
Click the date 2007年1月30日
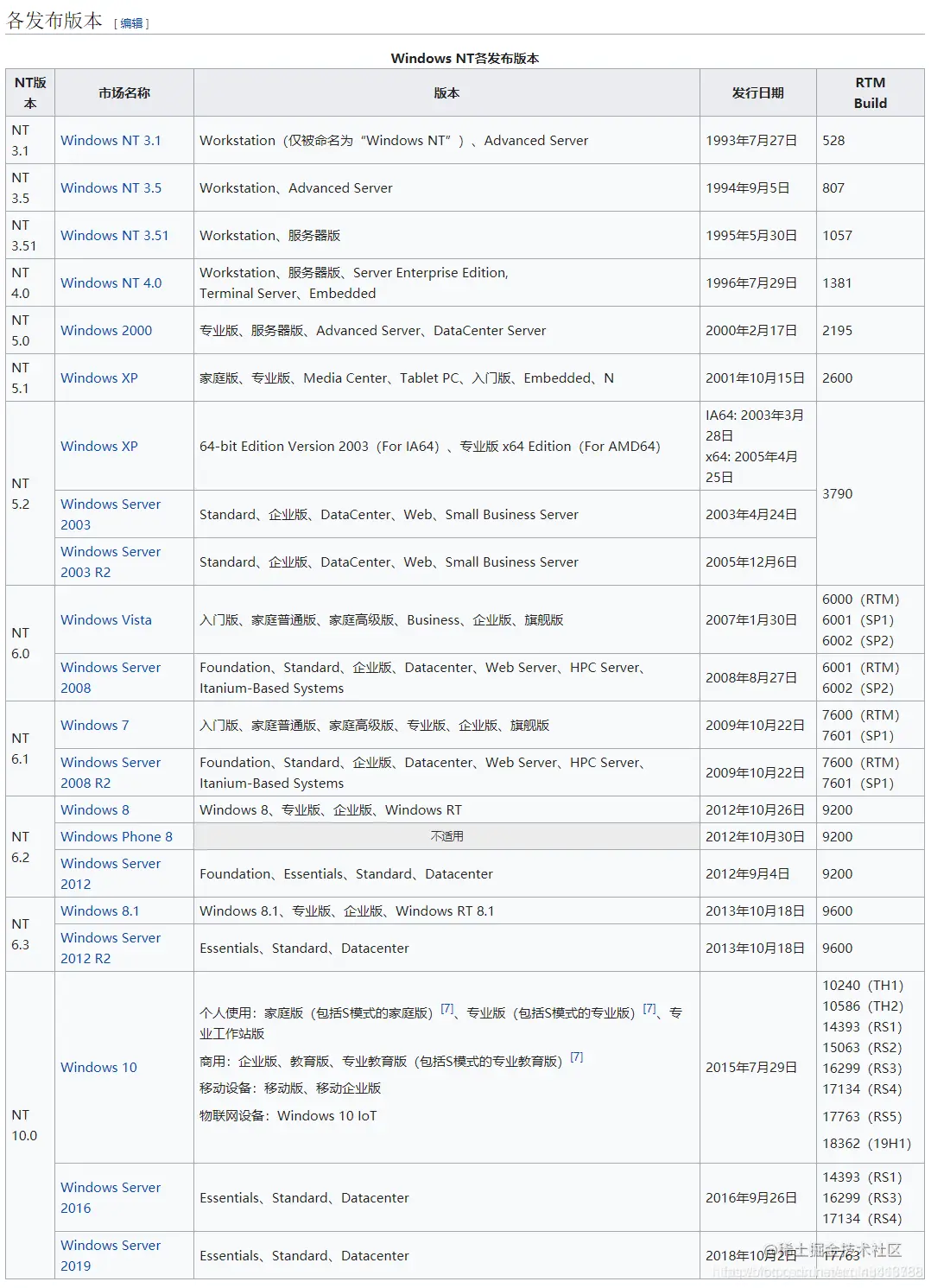pos(751,619)
